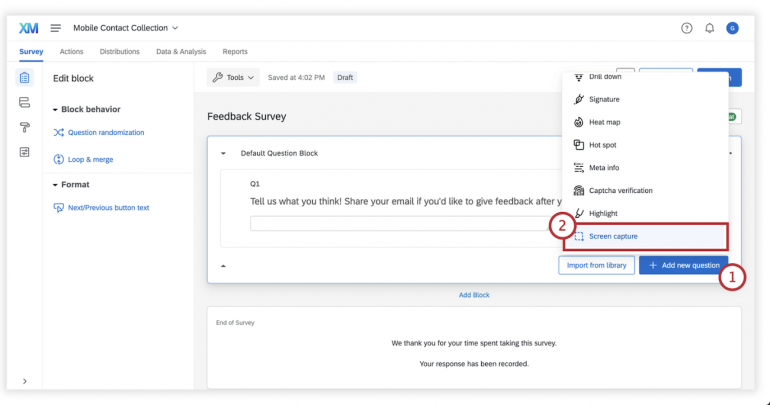Open the Look and feel paint roller

[24, 127]
